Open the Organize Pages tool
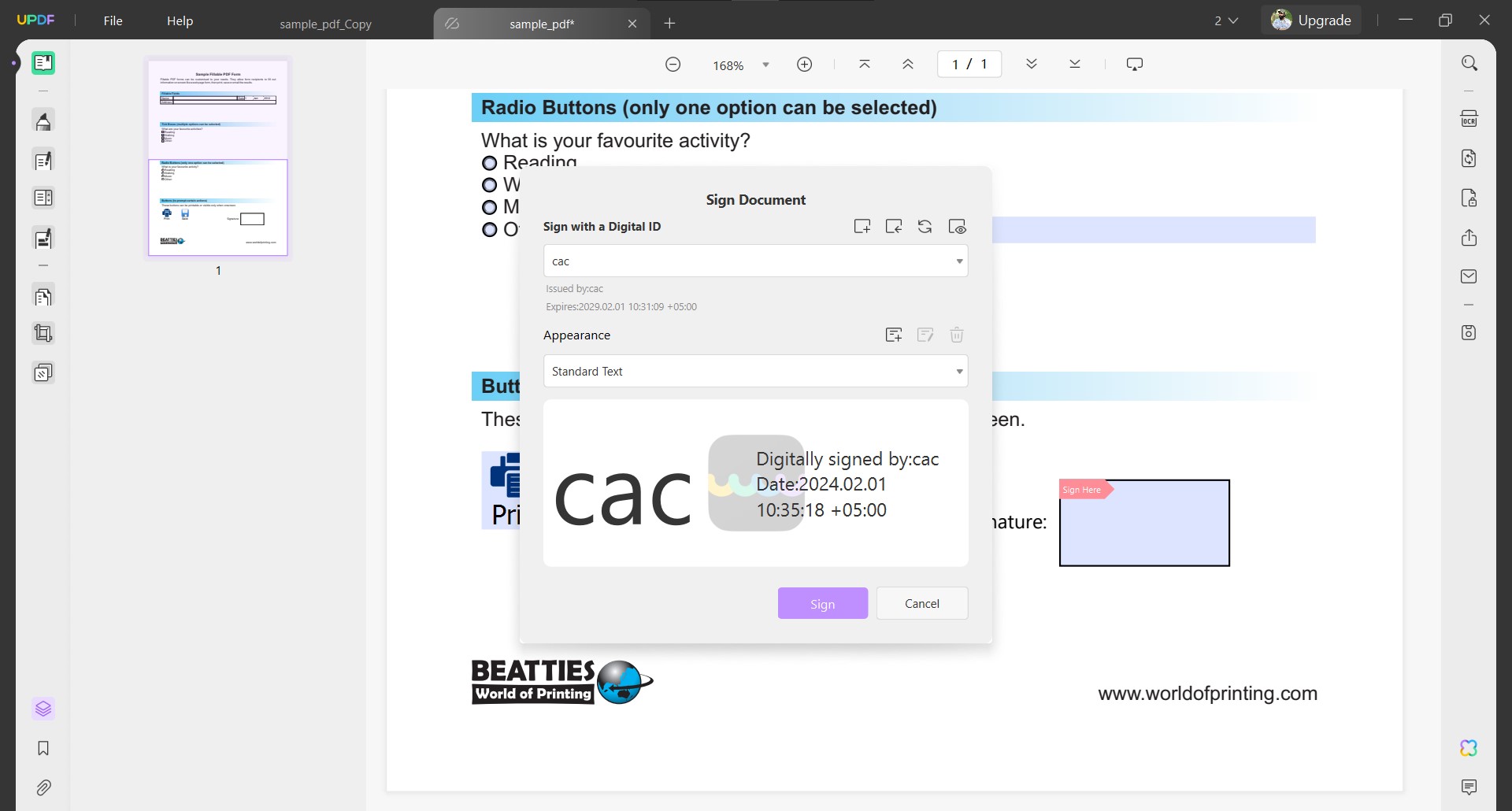 coord(43,297)
